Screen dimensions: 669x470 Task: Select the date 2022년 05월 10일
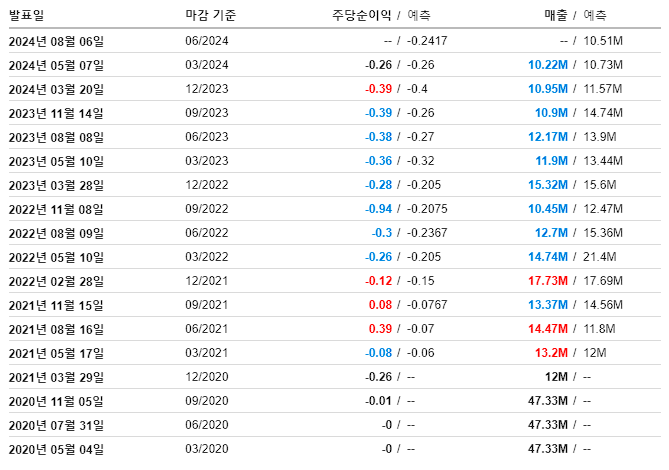point(56,257)
